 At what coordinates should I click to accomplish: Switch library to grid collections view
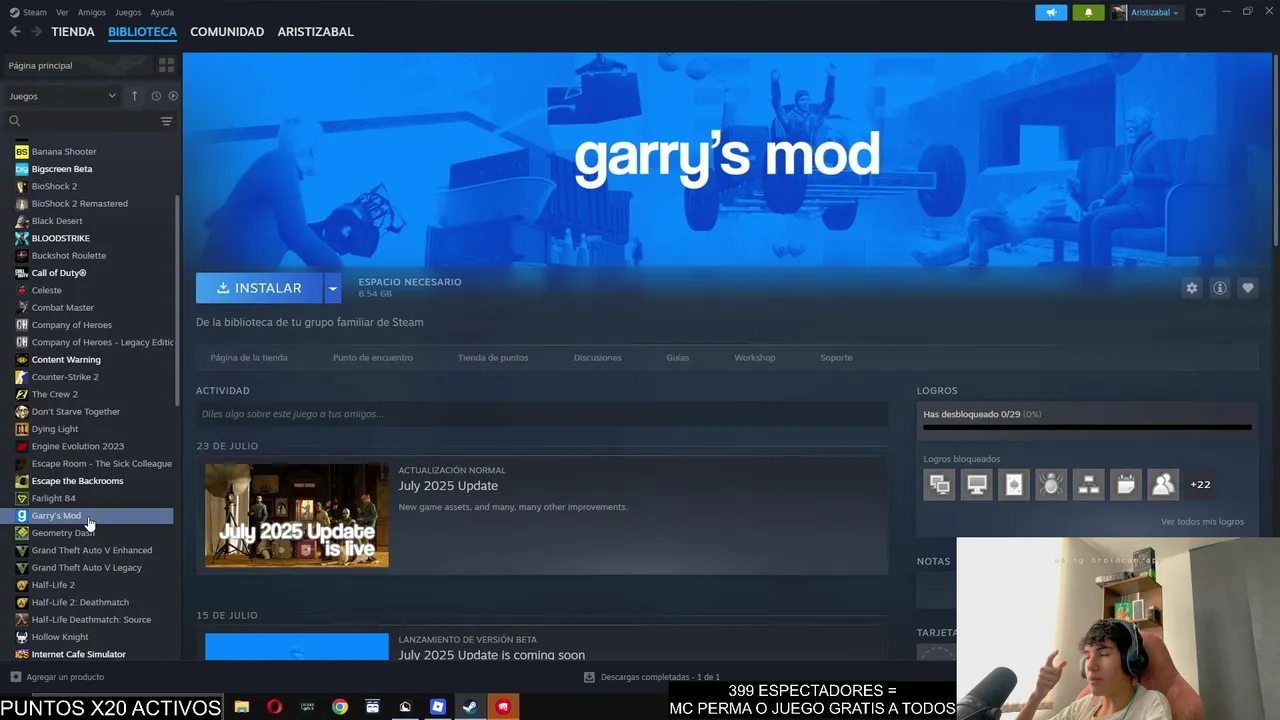[x=166, y=65]
